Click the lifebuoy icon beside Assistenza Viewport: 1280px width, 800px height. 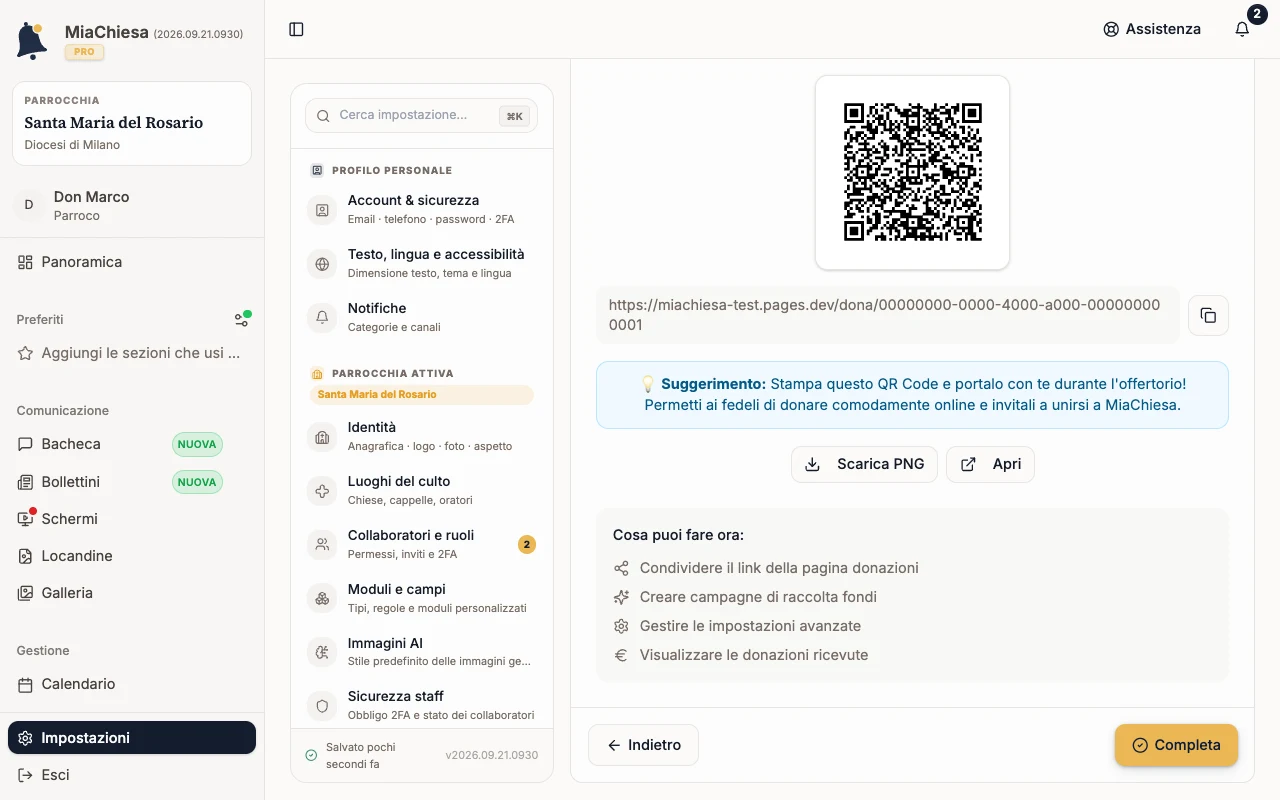tap(1111, 29)
